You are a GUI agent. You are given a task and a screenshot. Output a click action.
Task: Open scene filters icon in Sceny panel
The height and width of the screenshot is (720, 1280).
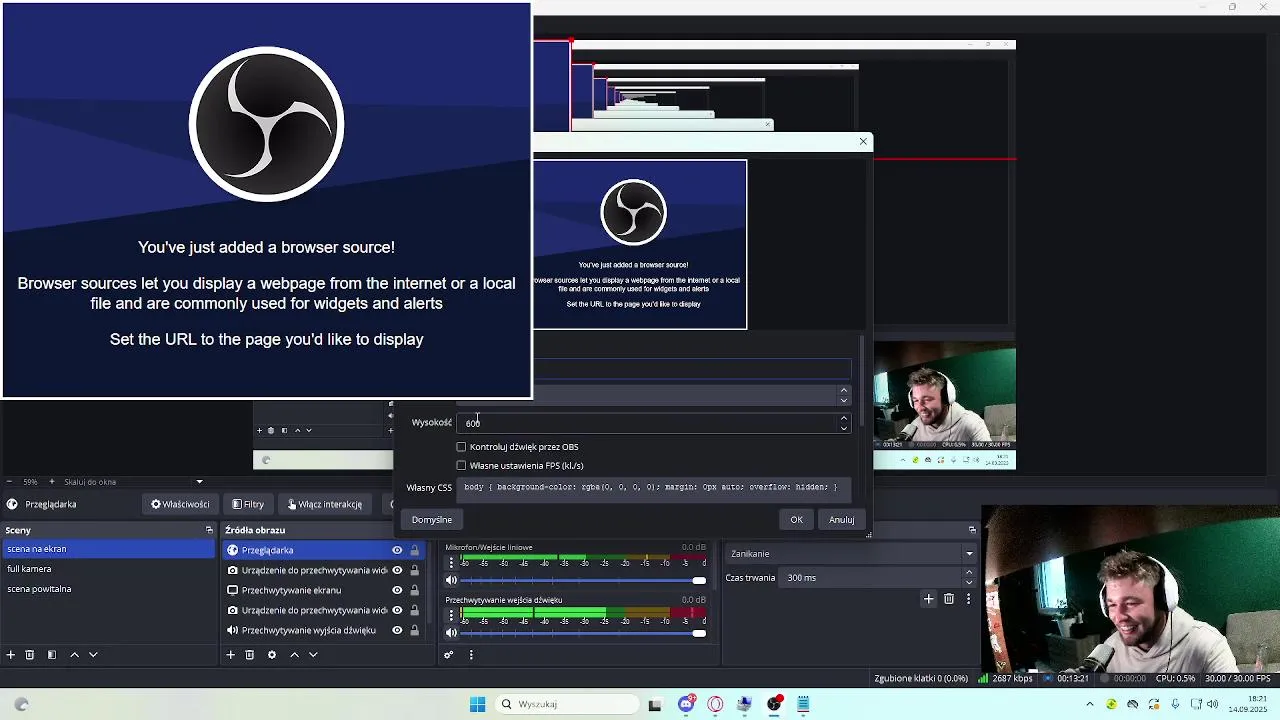pyautogui.click(x=52, y=655)
